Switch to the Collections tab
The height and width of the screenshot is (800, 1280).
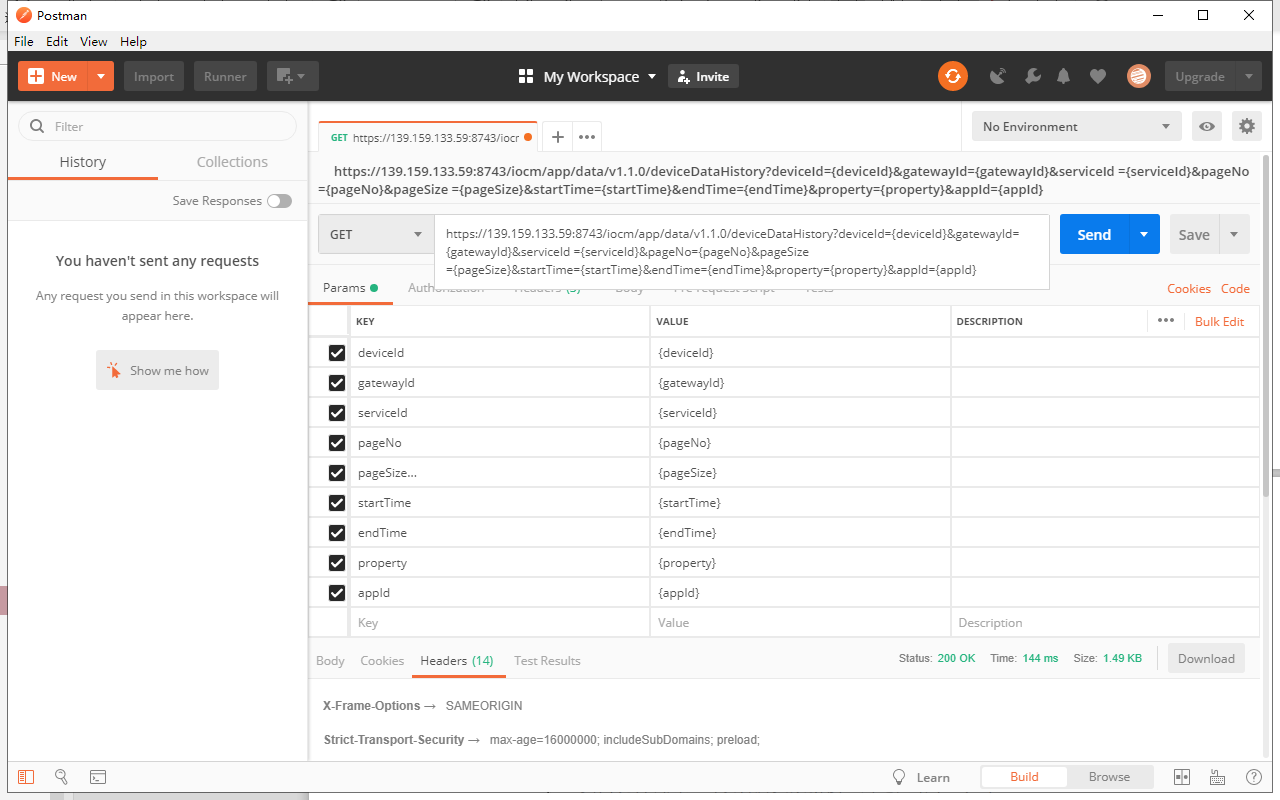[232, 162]
